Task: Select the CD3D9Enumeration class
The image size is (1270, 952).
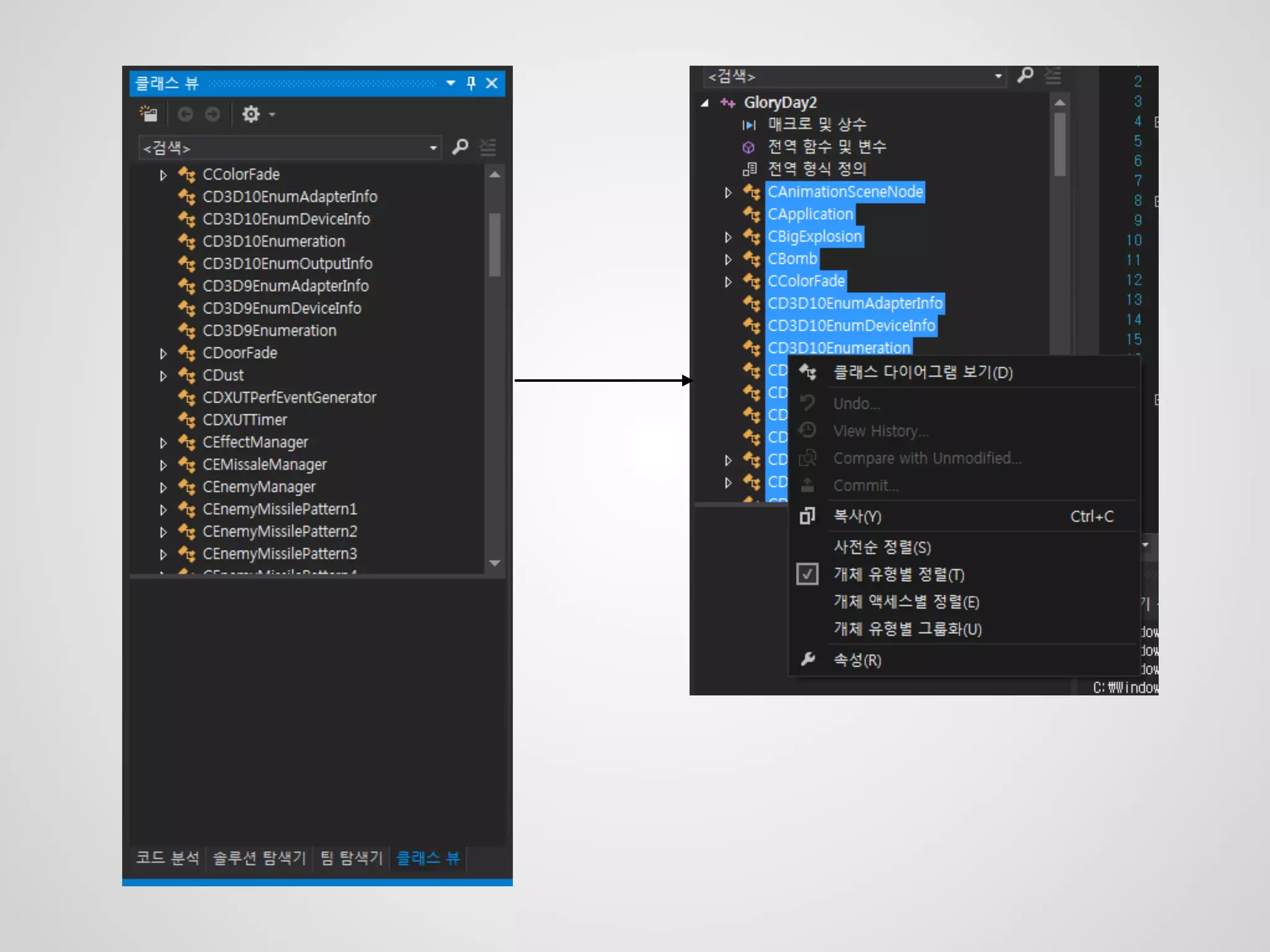Action: [x=269, y=331]
